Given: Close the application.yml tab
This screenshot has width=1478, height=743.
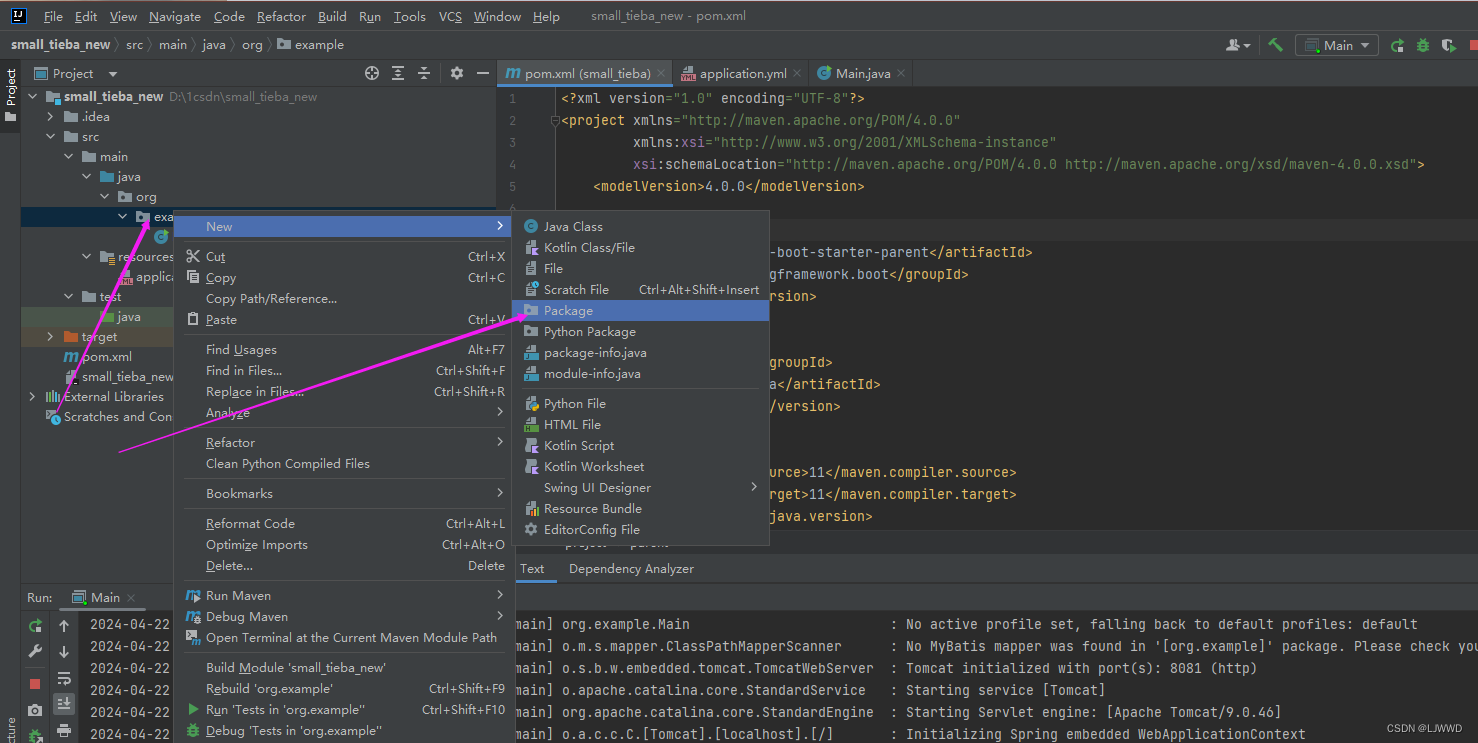Looking at the screenshot, I should (797, 73).
